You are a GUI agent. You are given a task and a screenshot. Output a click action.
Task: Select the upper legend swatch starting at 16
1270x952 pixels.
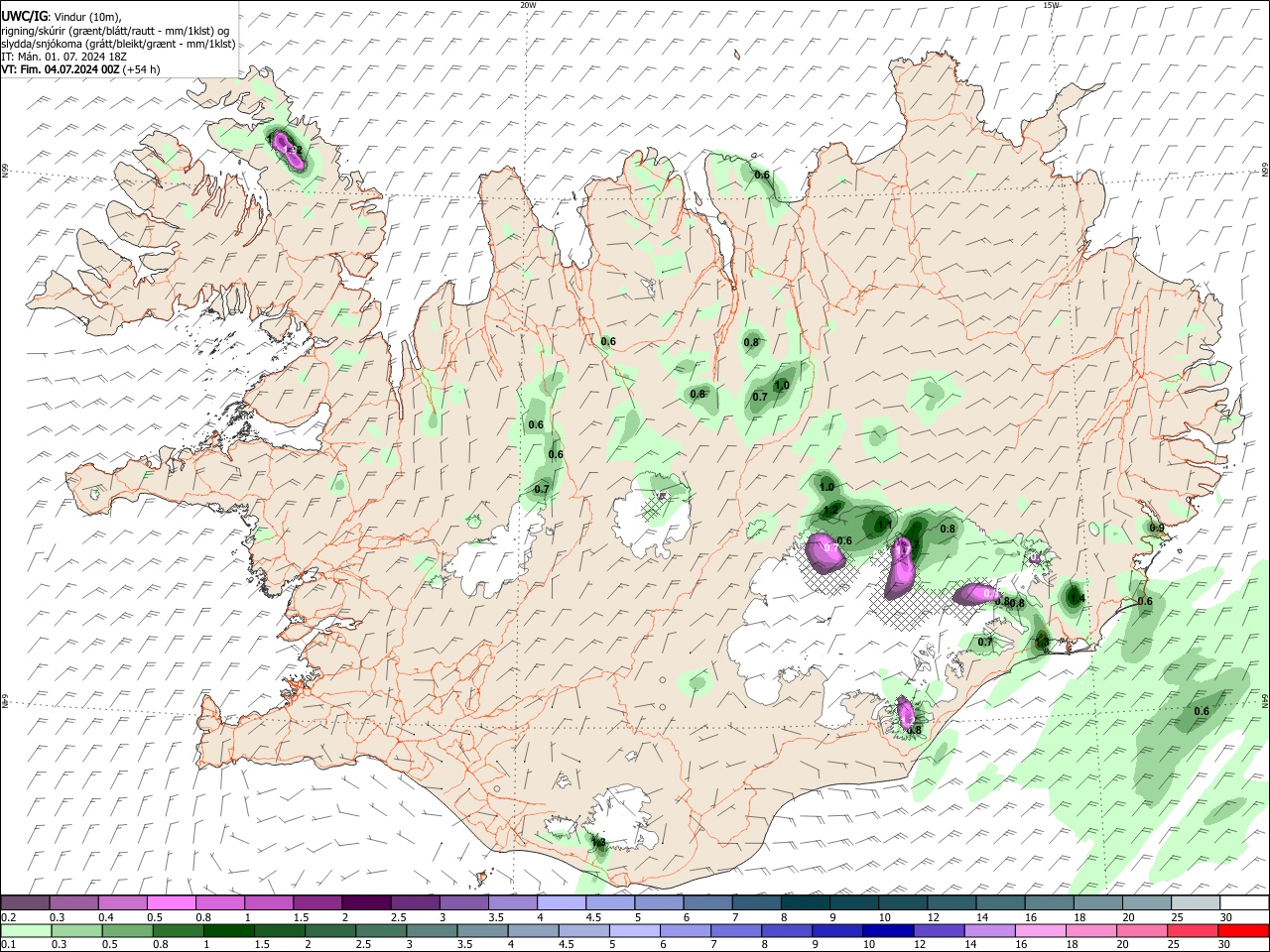(x=1049, y=902)
